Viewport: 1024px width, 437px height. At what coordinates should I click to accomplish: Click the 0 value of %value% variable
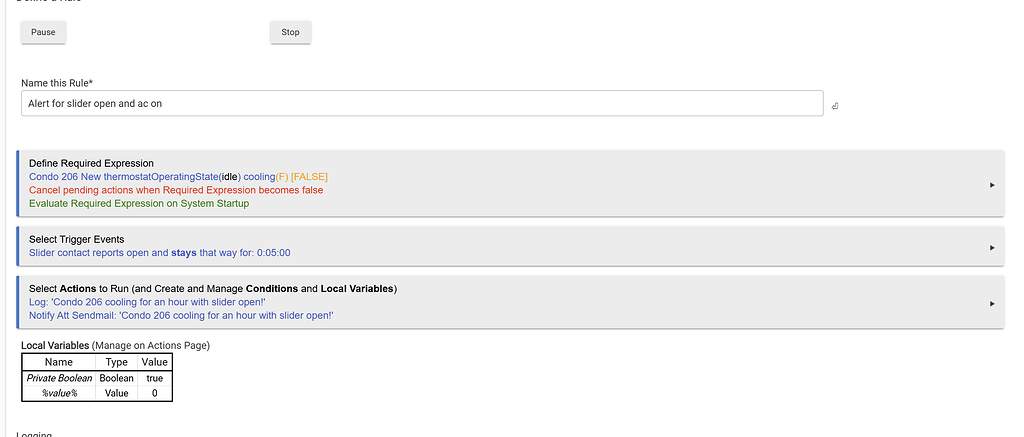154,393
